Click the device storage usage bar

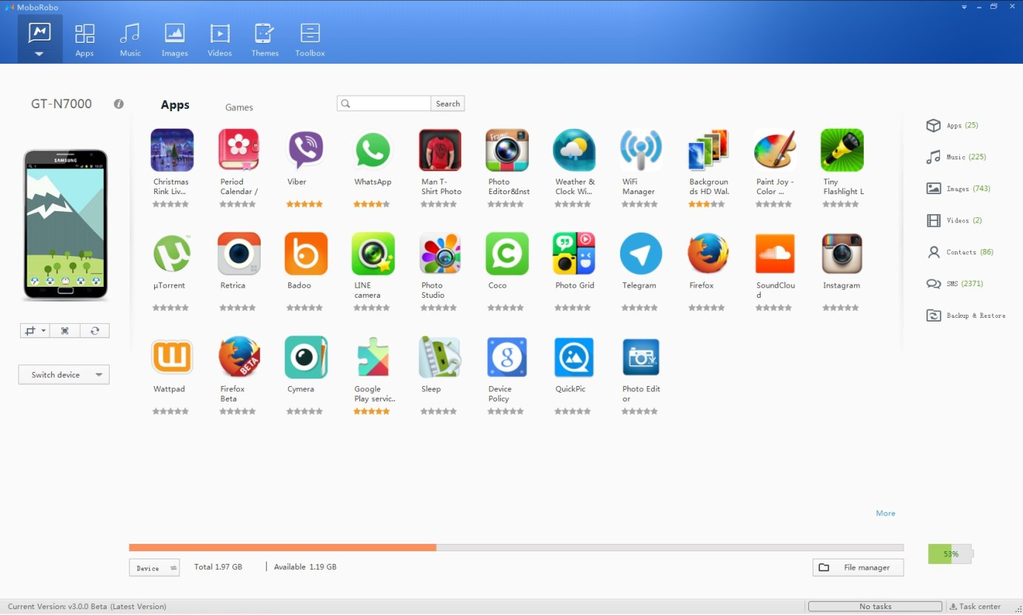pyautogui.click(x=516, y=548)
